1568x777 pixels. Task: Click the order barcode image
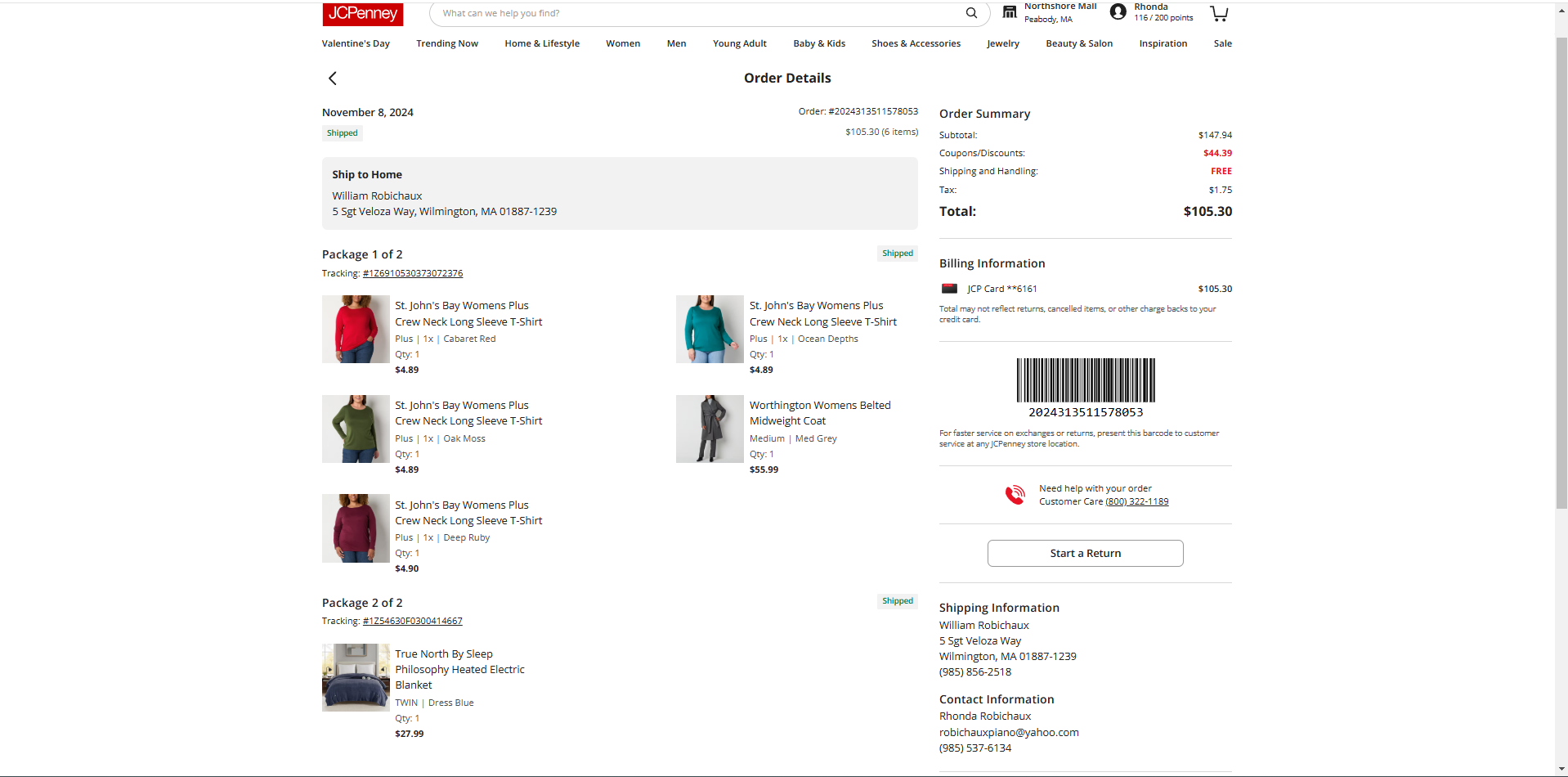pyautogui.click(x=1086, y=380)
